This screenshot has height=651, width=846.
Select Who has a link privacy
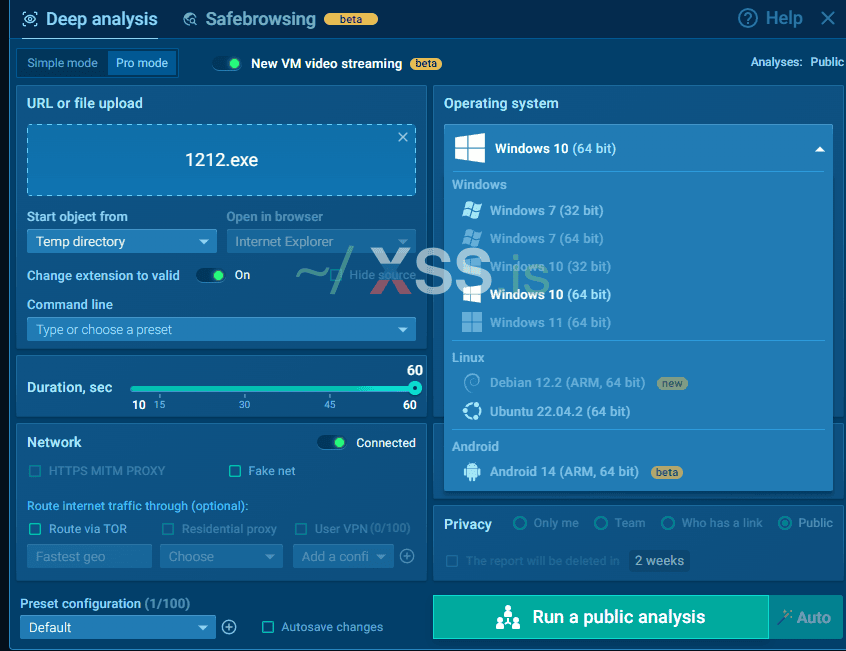click(668, 523)
